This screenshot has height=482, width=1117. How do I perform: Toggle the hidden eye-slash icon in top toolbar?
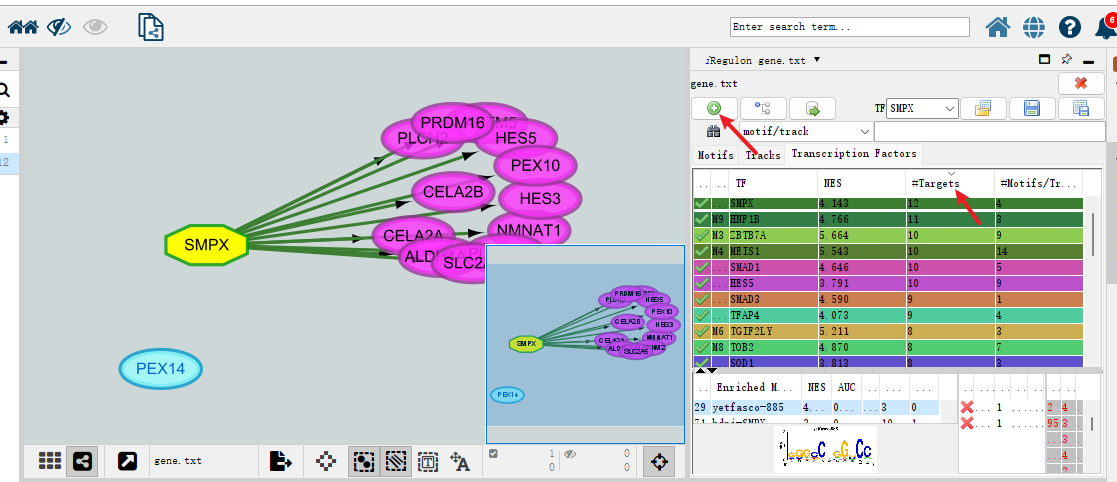point(59,27)
